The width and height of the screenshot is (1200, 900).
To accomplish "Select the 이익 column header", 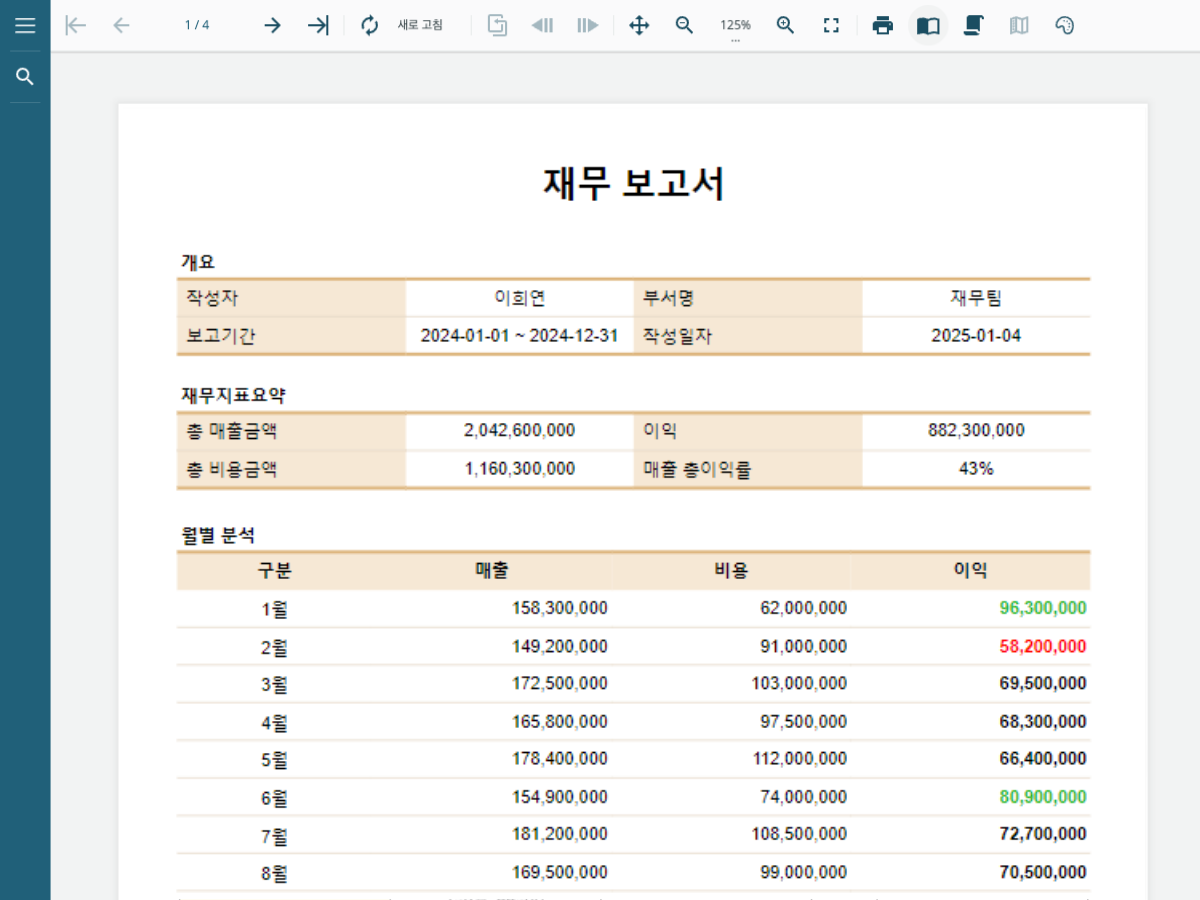I will tap(970, 571).
